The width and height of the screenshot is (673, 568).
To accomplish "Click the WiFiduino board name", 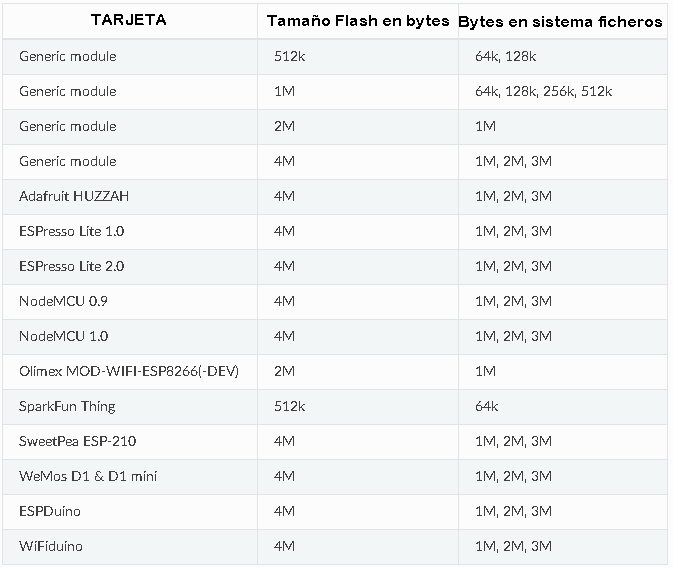I will click(x=51, y=546).
